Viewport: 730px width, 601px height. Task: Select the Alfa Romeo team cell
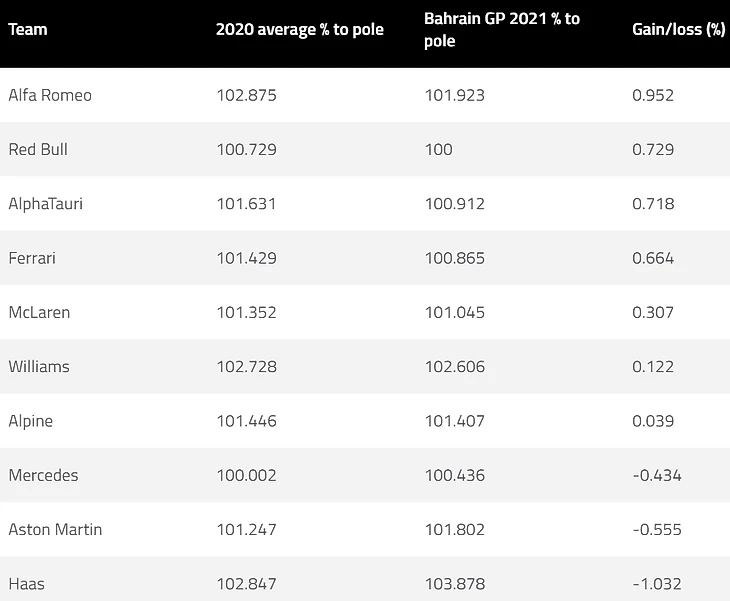coord(50,95)
